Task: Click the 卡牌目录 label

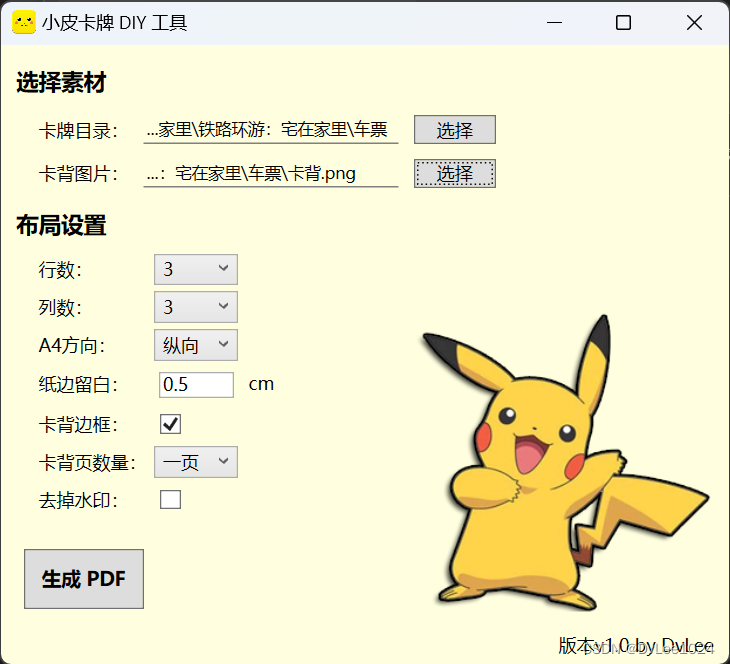Action: click(78, 131)
